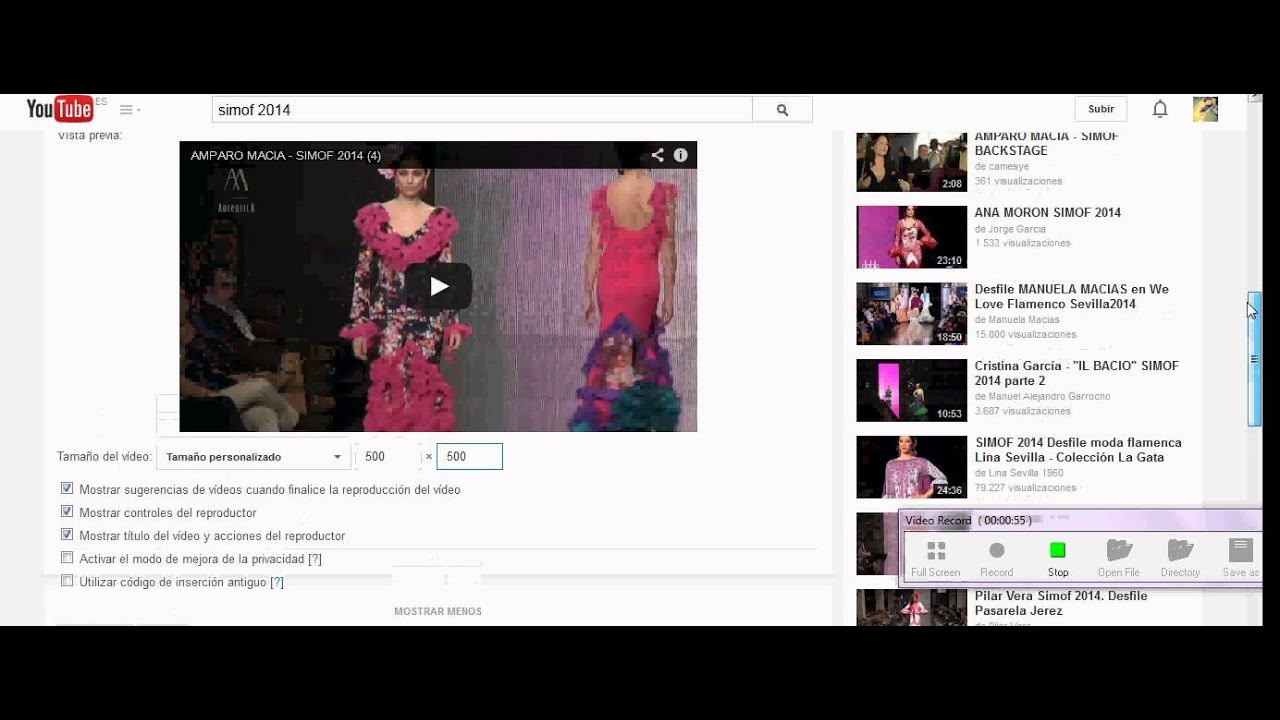
Task: Click MOSTRAR MENOS link
Action: pos(438,611)
